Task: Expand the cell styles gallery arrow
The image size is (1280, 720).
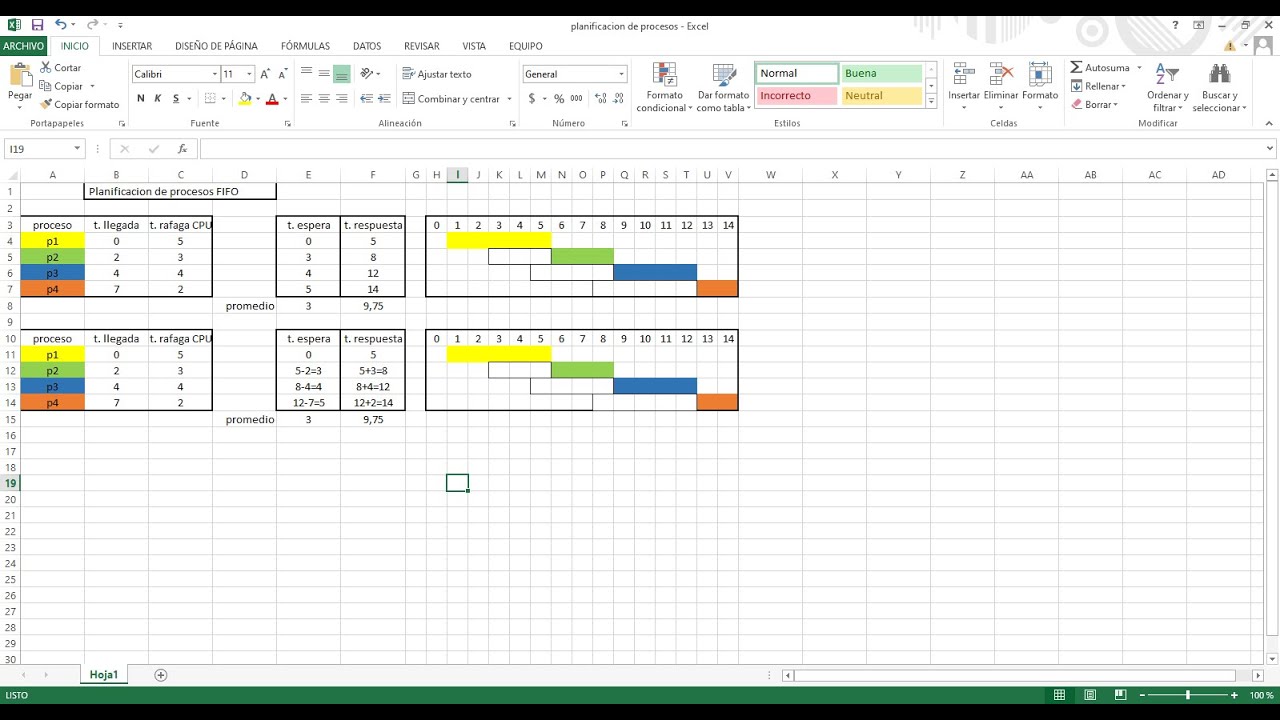Action: (x=932, y=102)
